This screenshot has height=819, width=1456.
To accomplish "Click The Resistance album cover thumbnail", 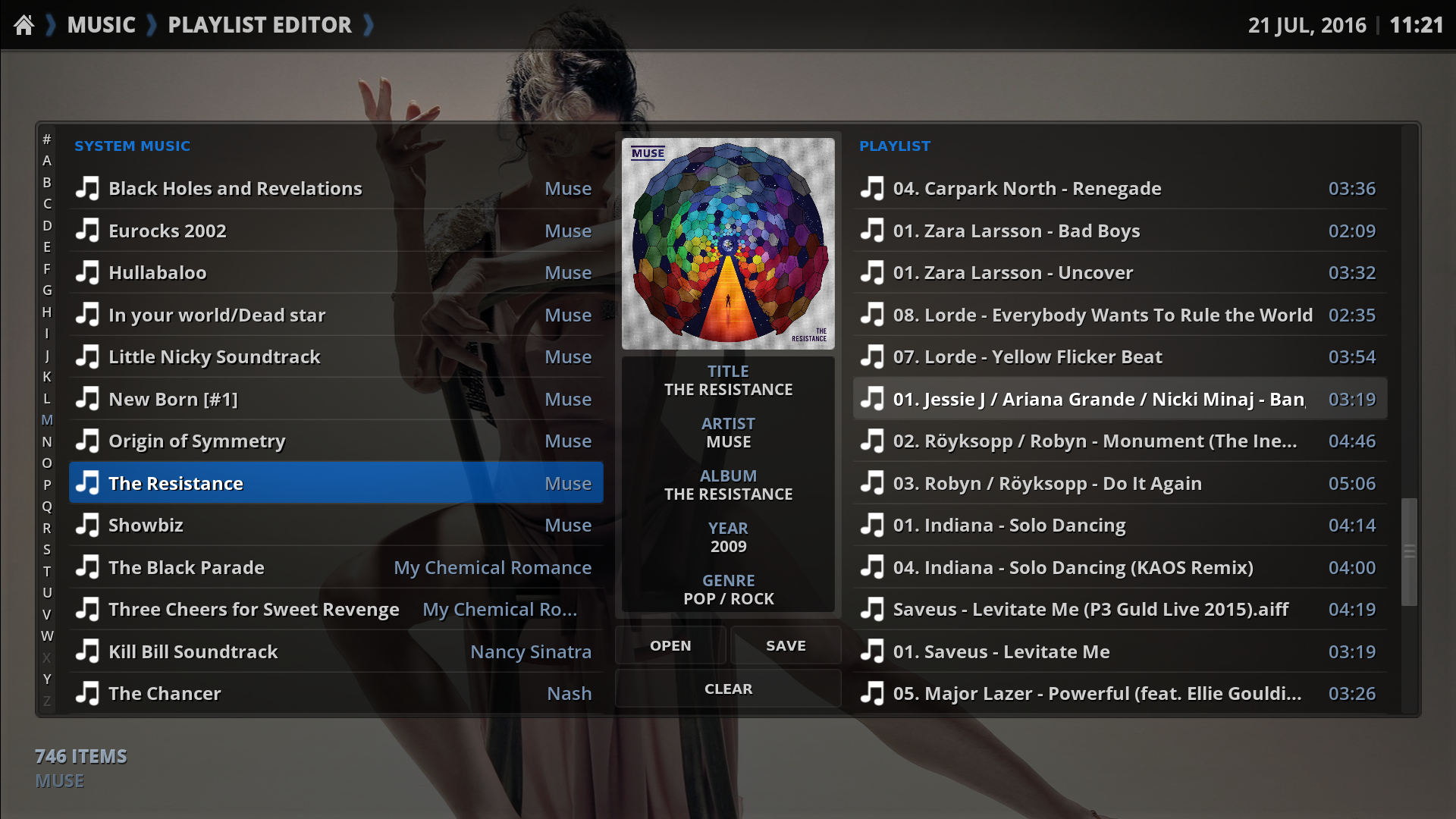I will point(728,243).
